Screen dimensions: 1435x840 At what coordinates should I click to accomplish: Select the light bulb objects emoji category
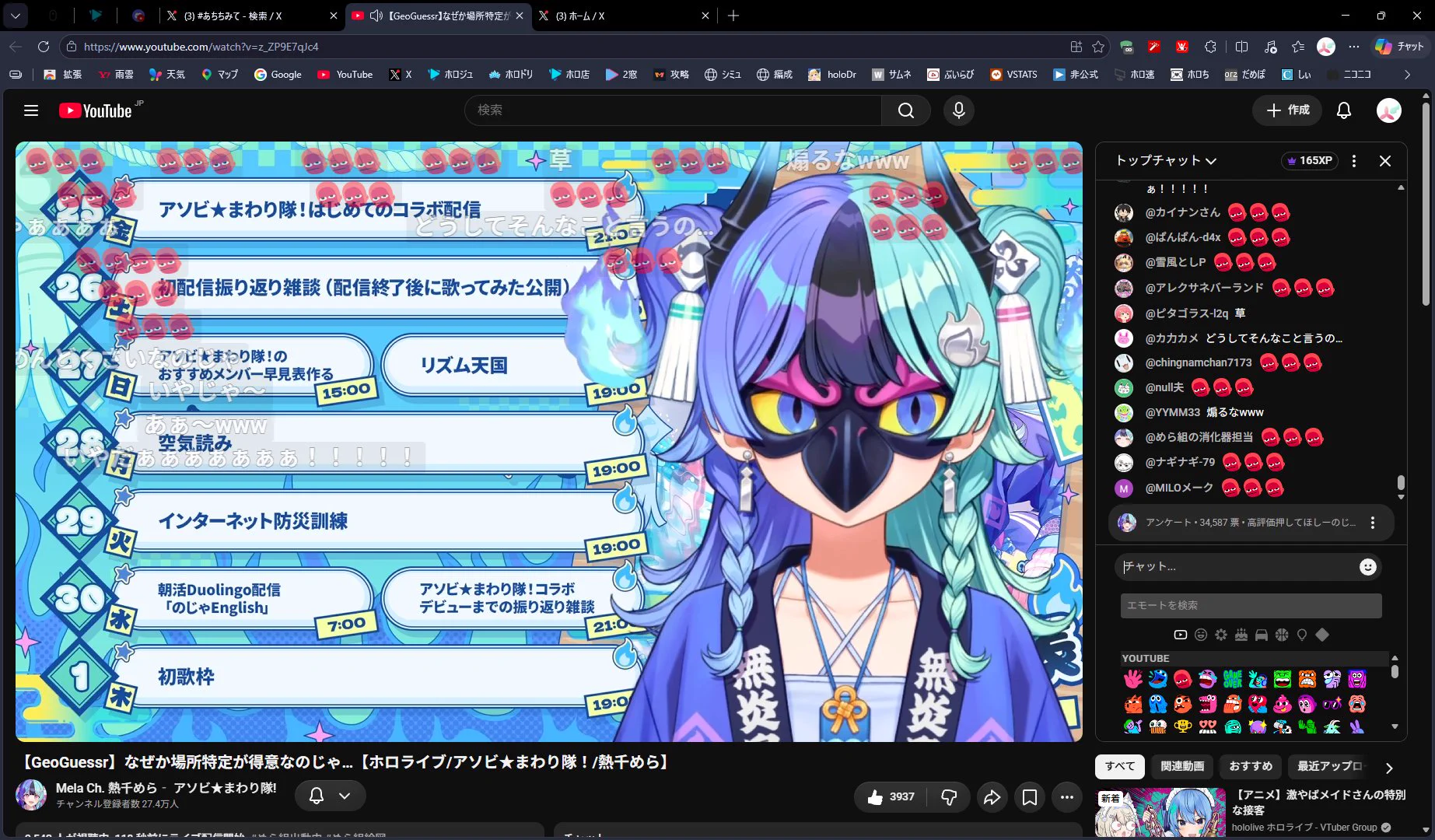pos(1302,635)
